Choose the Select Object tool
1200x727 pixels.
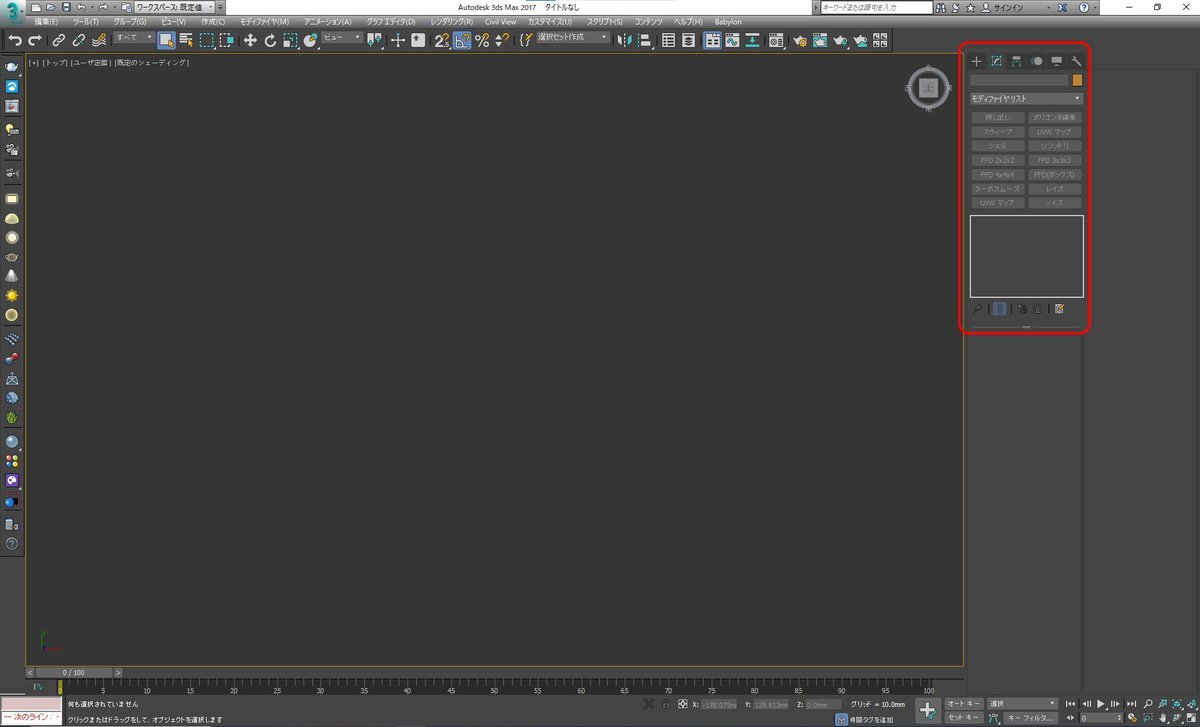click(x=166, y=41)
